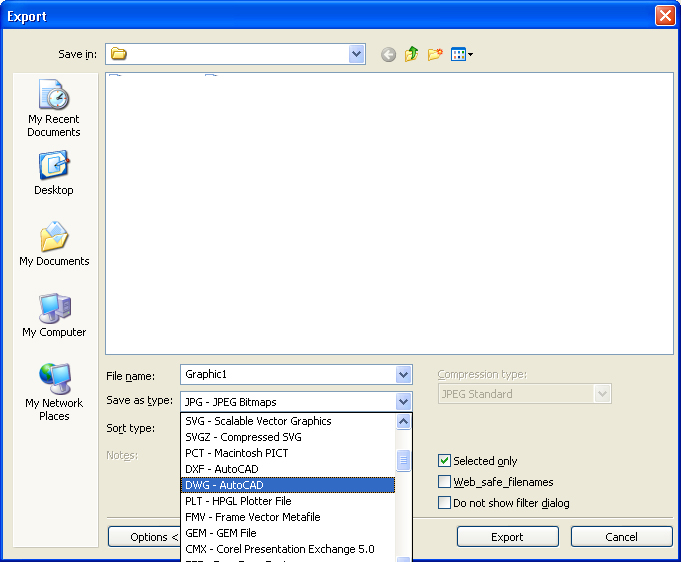Uncheck the Selected only checkbox
Viewport: 681px width, 562px height.
point(445,461)
